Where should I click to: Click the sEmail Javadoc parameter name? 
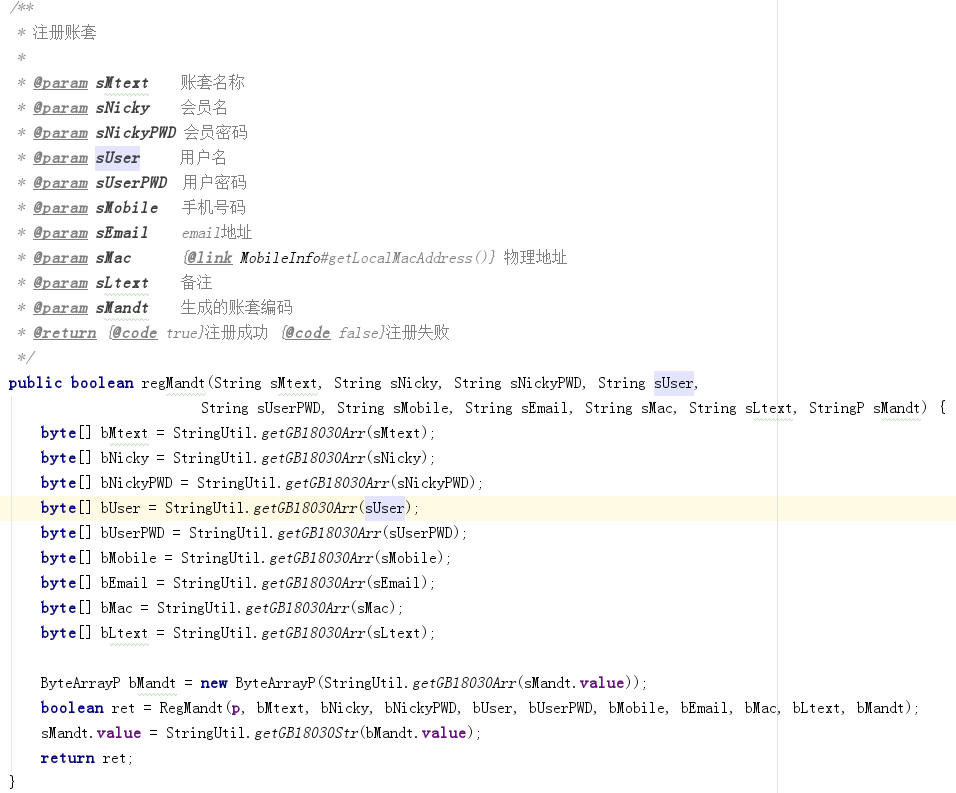(x=122, y=233)
